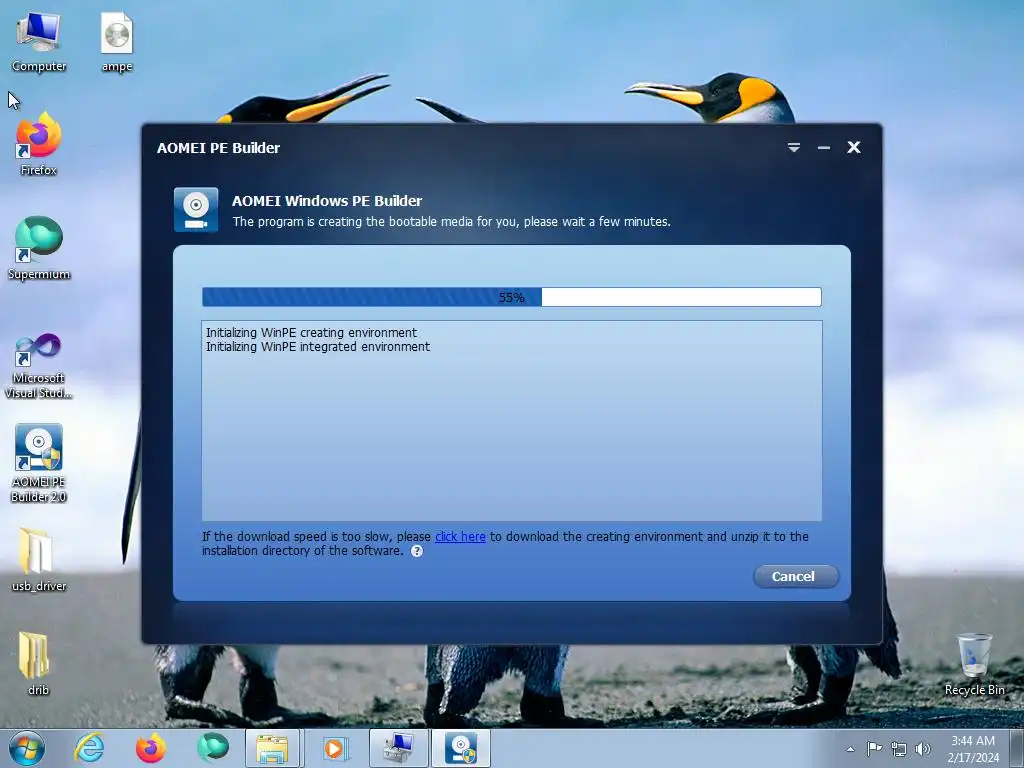Open Microsoft Visual Studio desktop shortcut
Viewport: 1024px width, 768px height.
point(39,366)
